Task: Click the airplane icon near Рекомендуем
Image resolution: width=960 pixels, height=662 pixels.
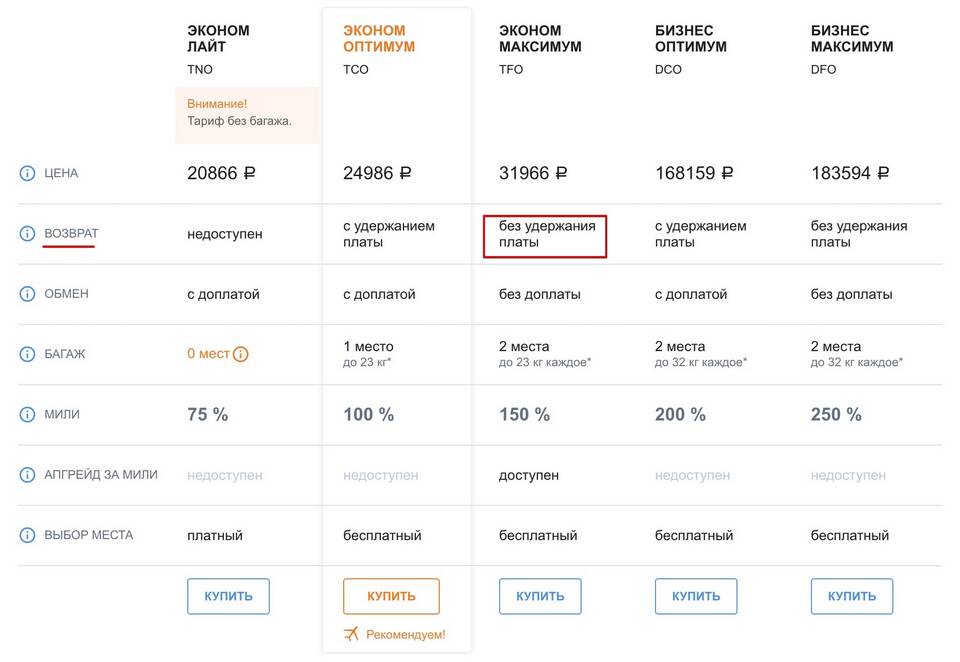Action: (351, 634)
